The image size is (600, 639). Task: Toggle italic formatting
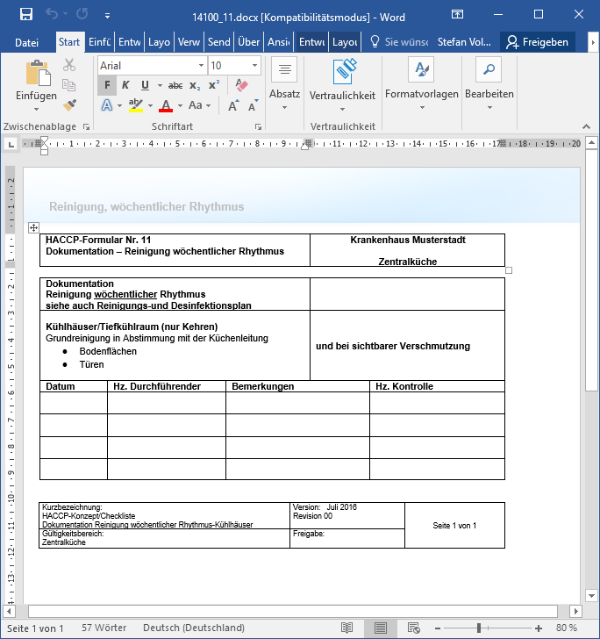point(126,85)
